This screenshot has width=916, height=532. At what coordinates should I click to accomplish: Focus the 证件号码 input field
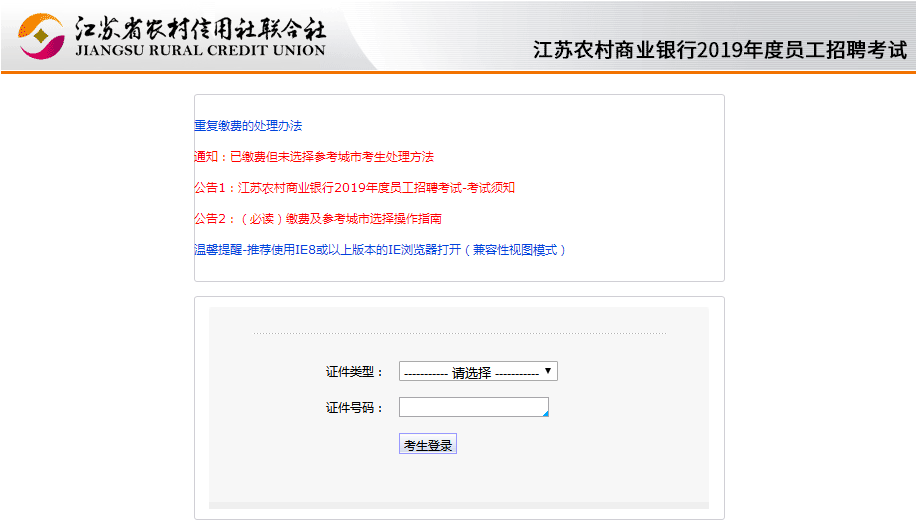click(x=474, y=407)
